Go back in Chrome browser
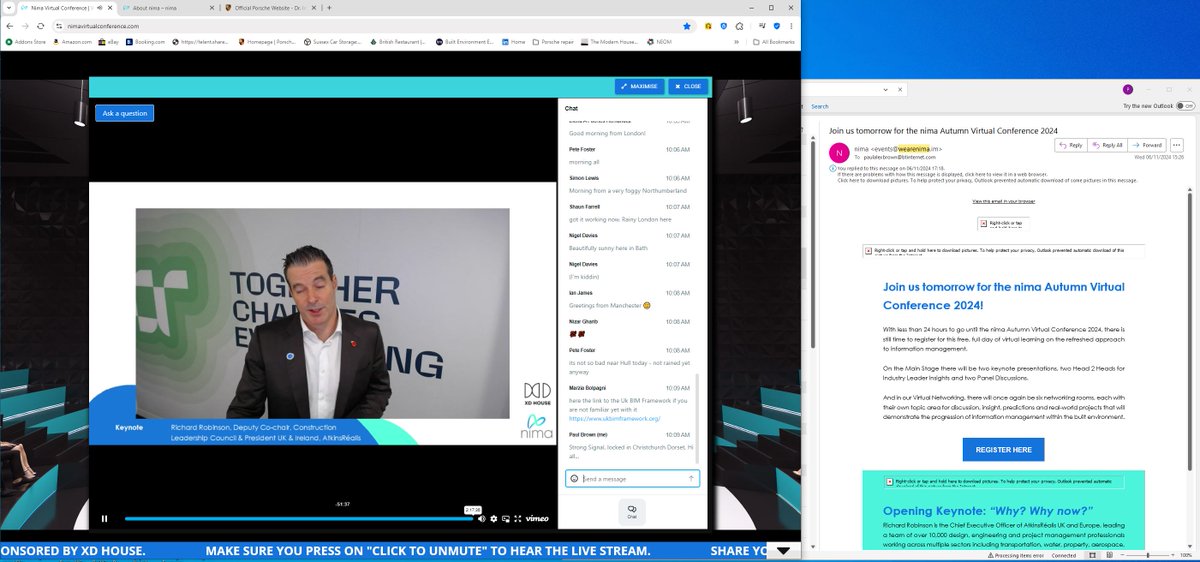Screen dimensions: 1200x562 9,26
